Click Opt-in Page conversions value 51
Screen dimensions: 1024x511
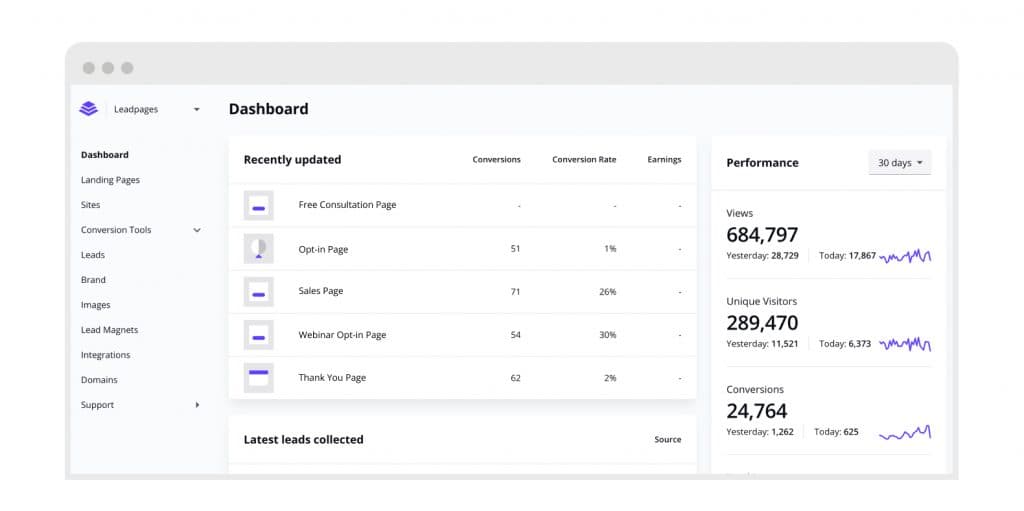pyautogui.click(x=515, y=248)
